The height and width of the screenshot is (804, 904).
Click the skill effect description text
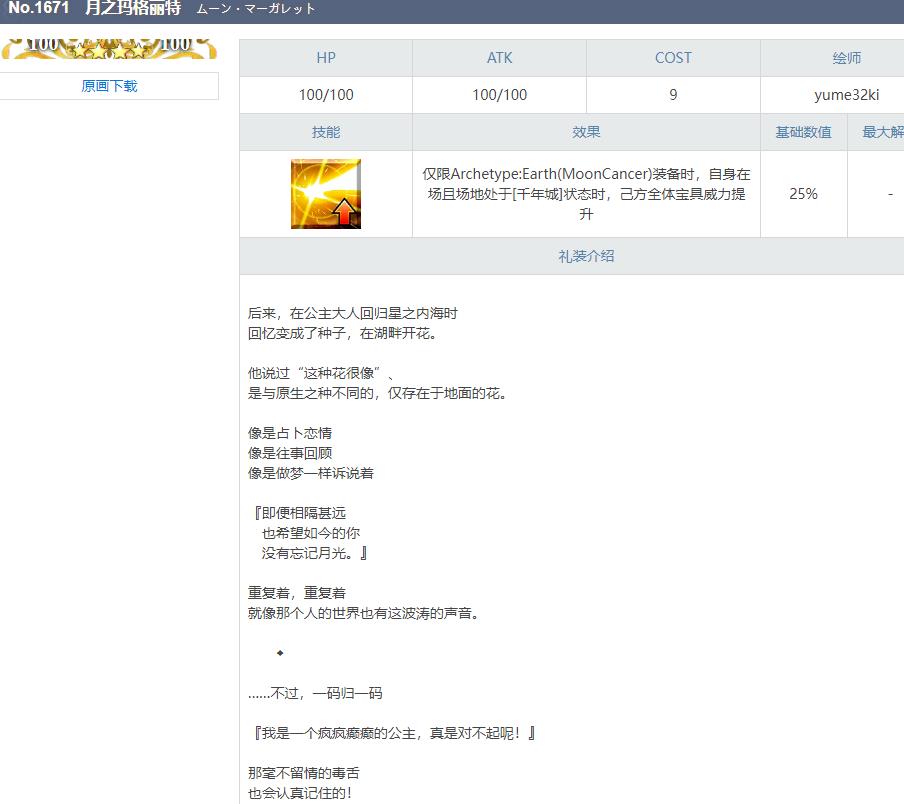[x=586, y=194]
